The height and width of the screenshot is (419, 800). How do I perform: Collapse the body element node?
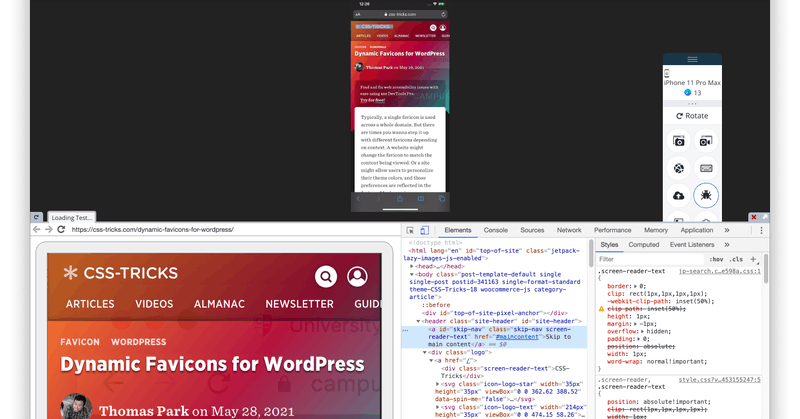coord(412,275)
